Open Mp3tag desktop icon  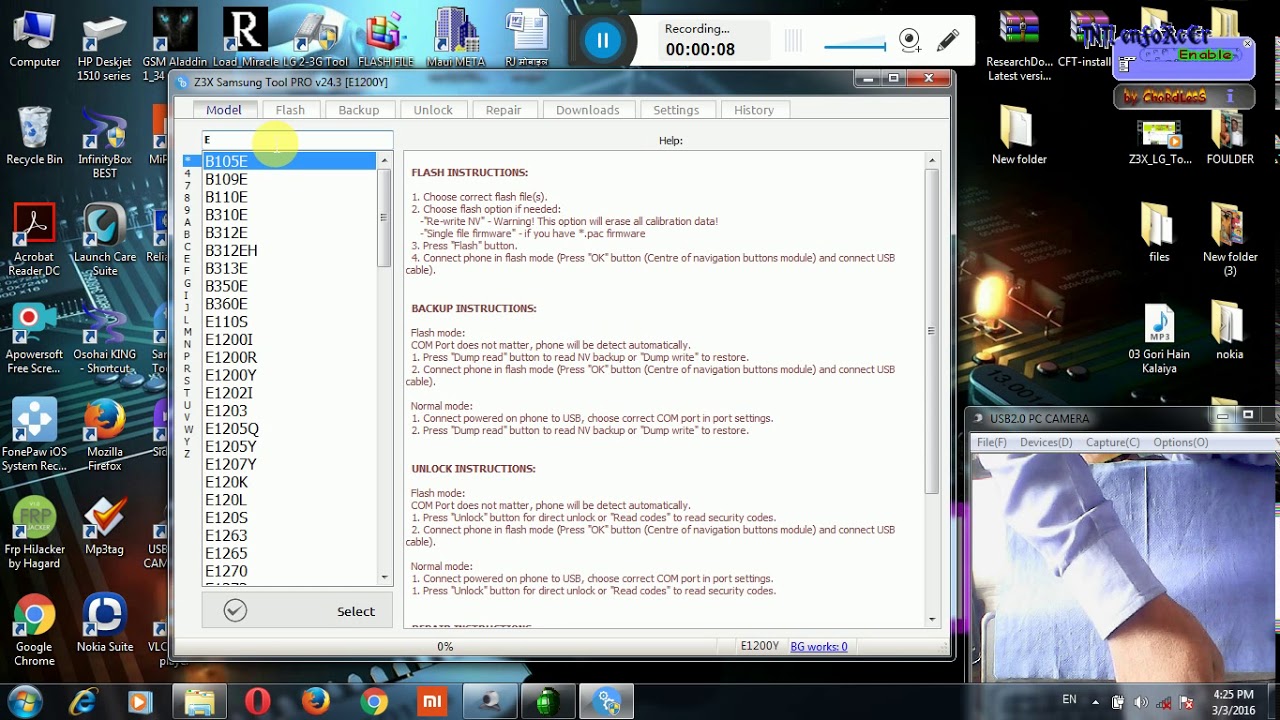click(x=104, y=524)
